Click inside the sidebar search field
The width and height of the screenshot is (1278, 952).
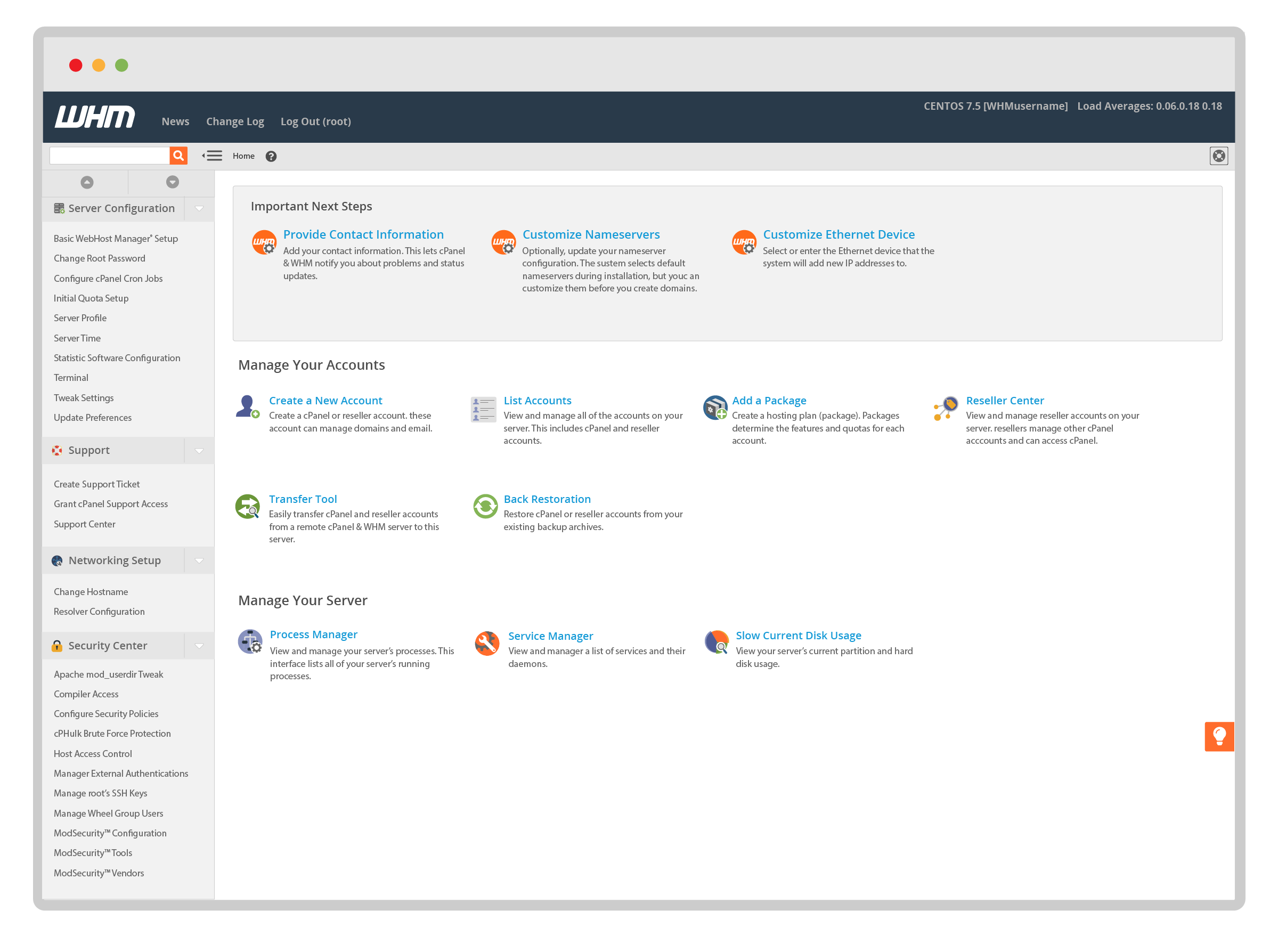tap(110, 156)
